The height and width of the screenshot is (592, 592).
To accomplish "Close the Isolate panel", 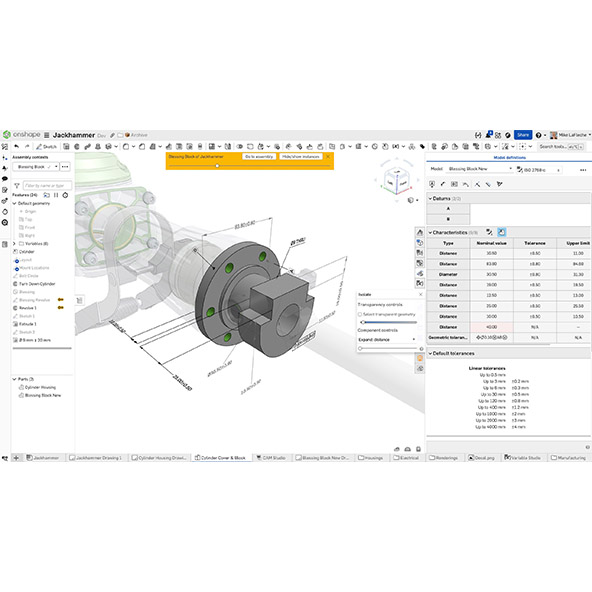I will [421, 294].
